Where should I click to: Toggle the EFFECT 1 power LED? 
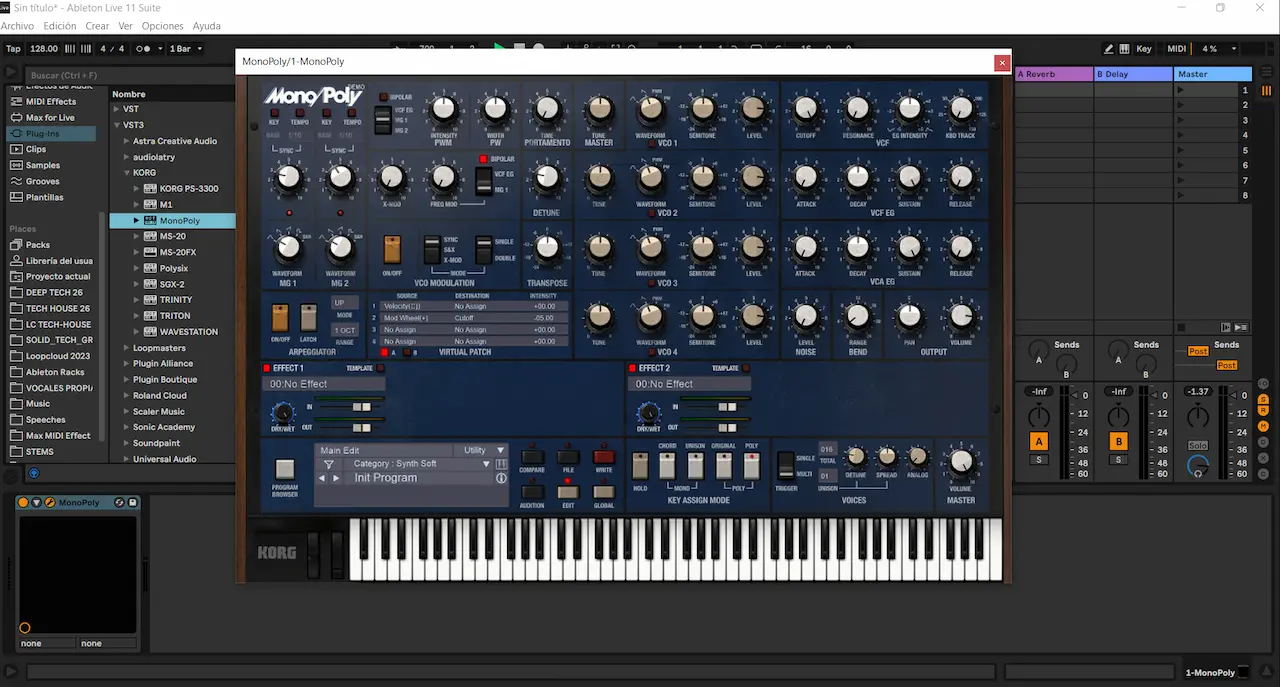click(x=267, y=368)
